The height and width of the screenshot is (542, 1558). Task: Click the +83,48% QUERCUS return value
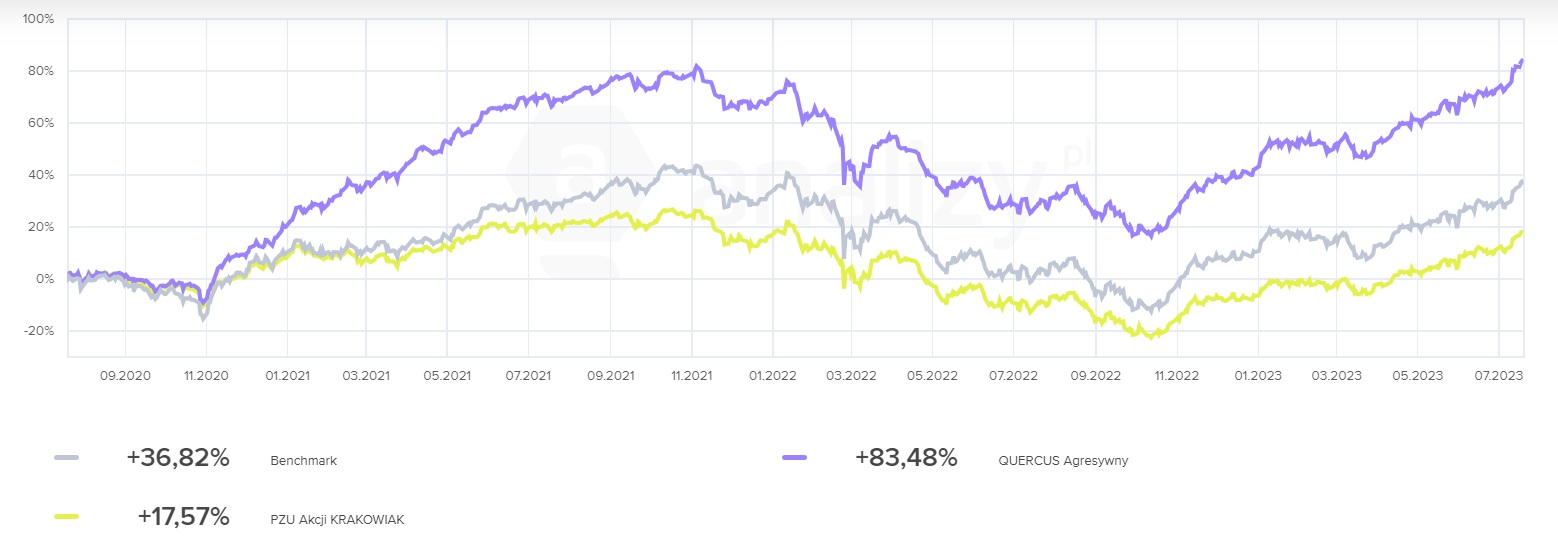point(906,458)
